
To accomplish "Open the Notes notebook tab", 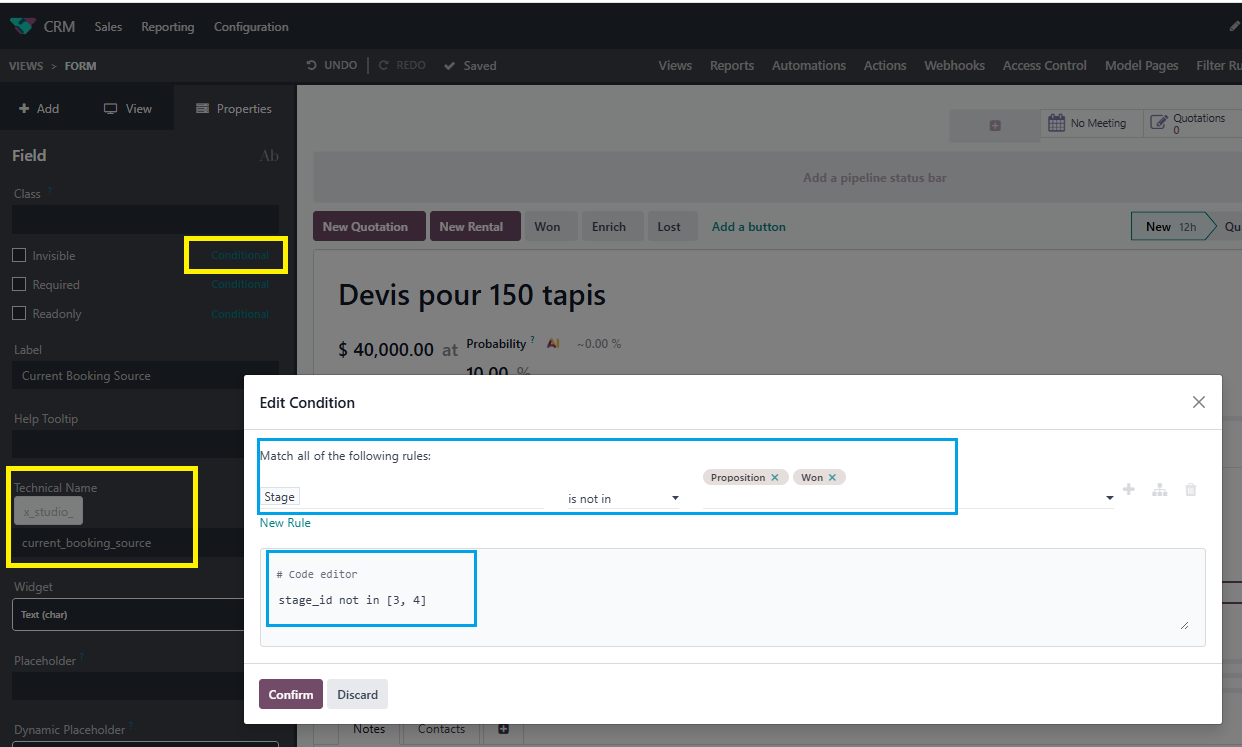I will point(369,729).
